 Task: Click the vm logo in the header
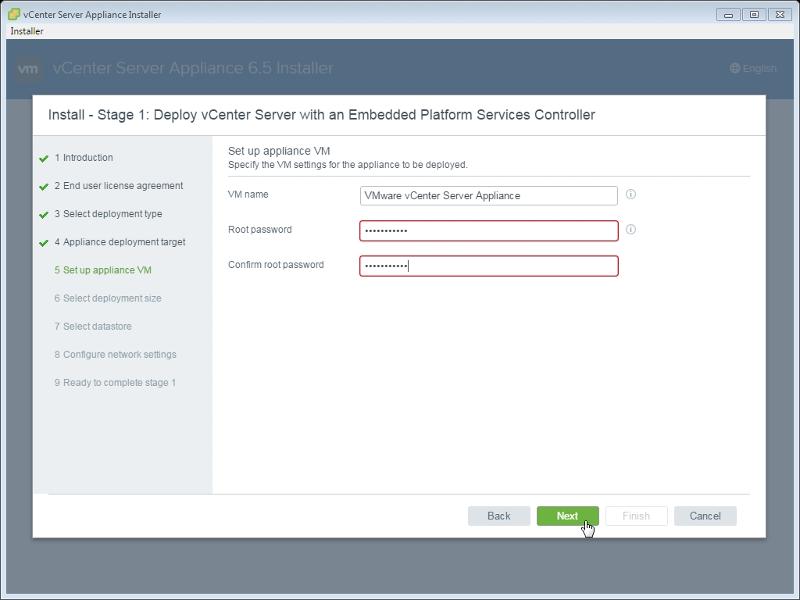pos(28,68)
